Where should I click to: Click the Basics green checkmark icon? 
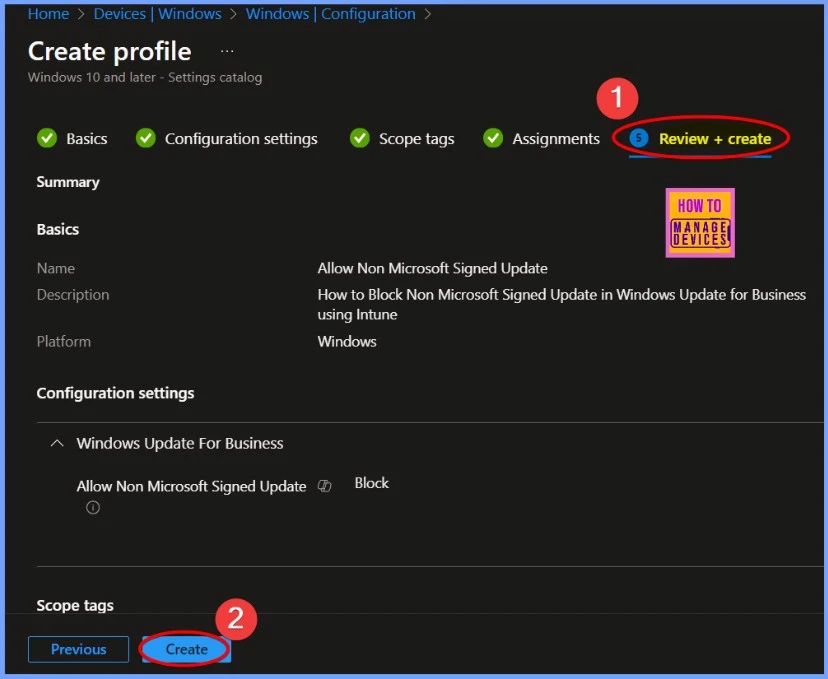[47, 138]
